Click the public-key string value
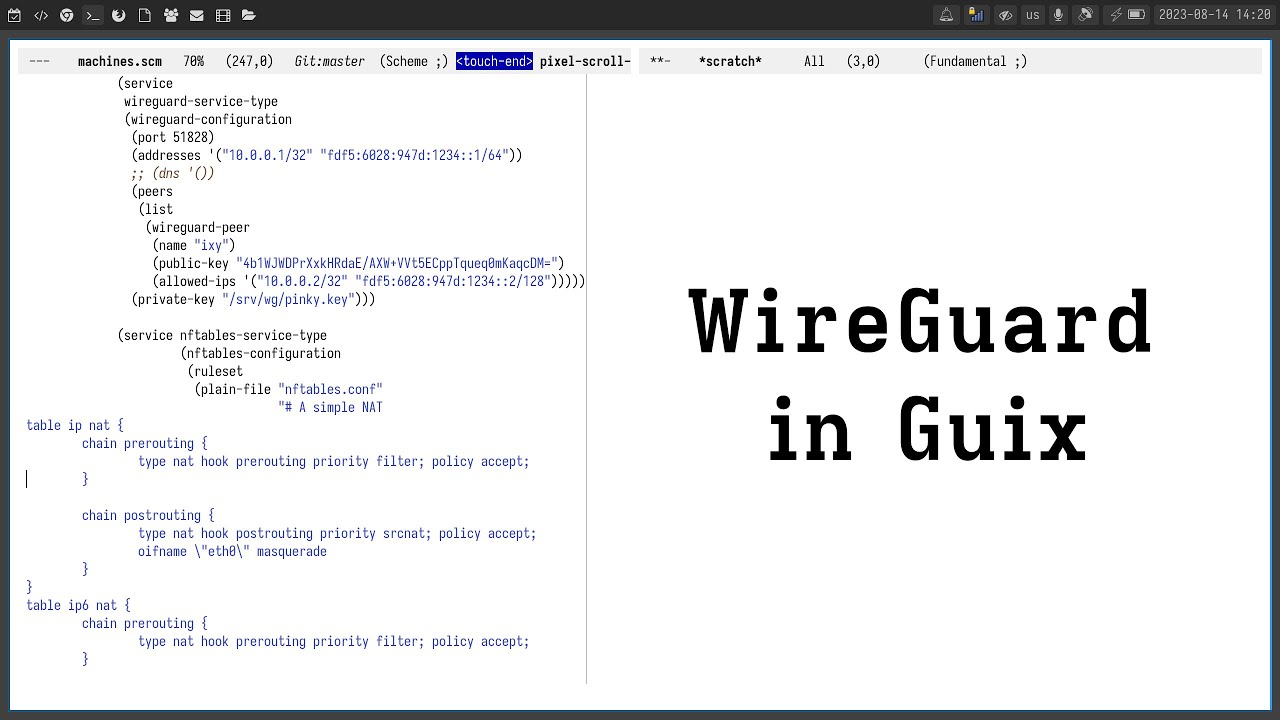Viewport: 1280px width, 720px height. pyautogui.click(x=397, y=263)
